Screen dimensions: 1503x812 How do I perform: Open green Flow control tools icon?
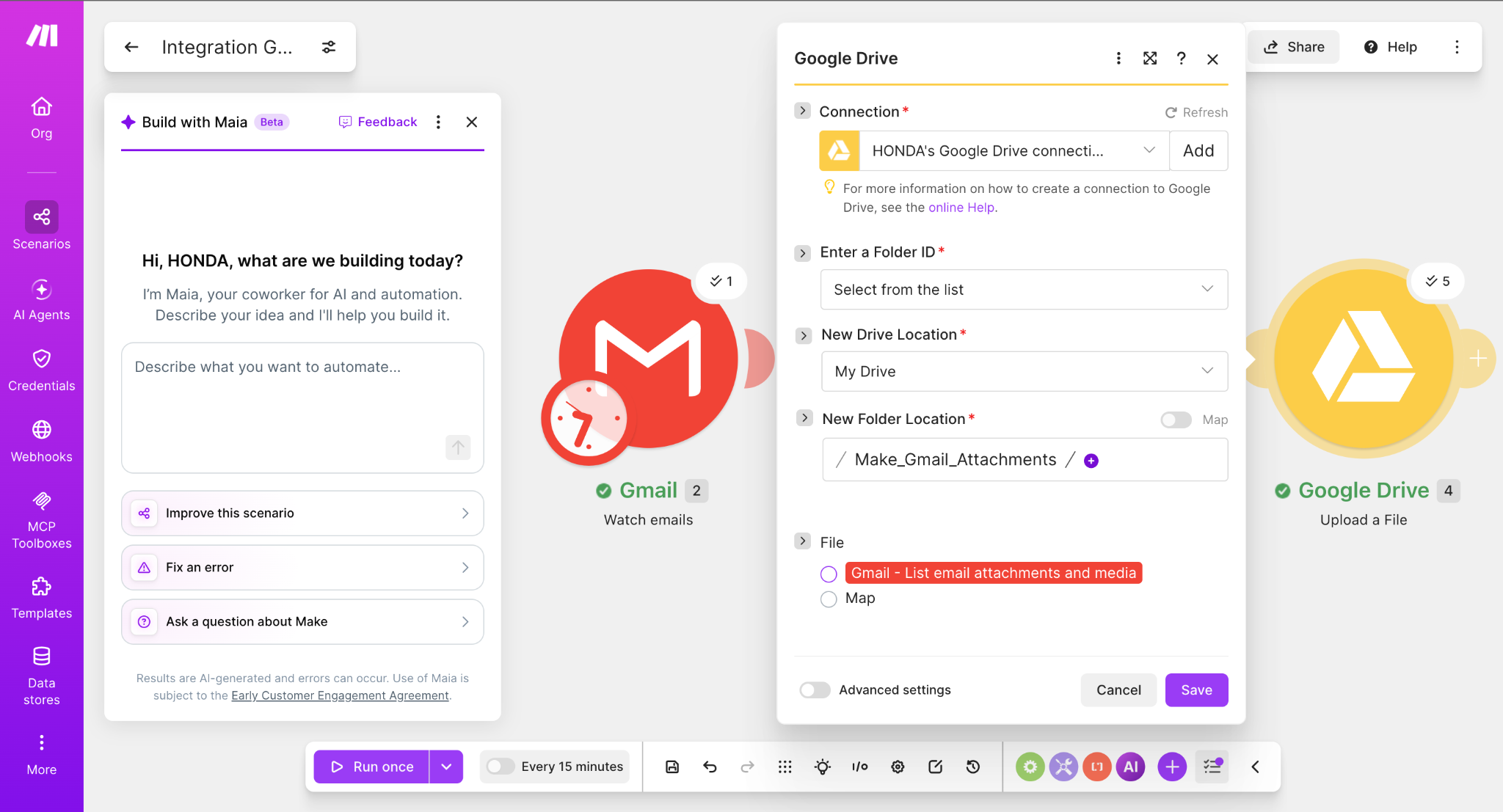pyautogui.click(x=1030, y=767)
